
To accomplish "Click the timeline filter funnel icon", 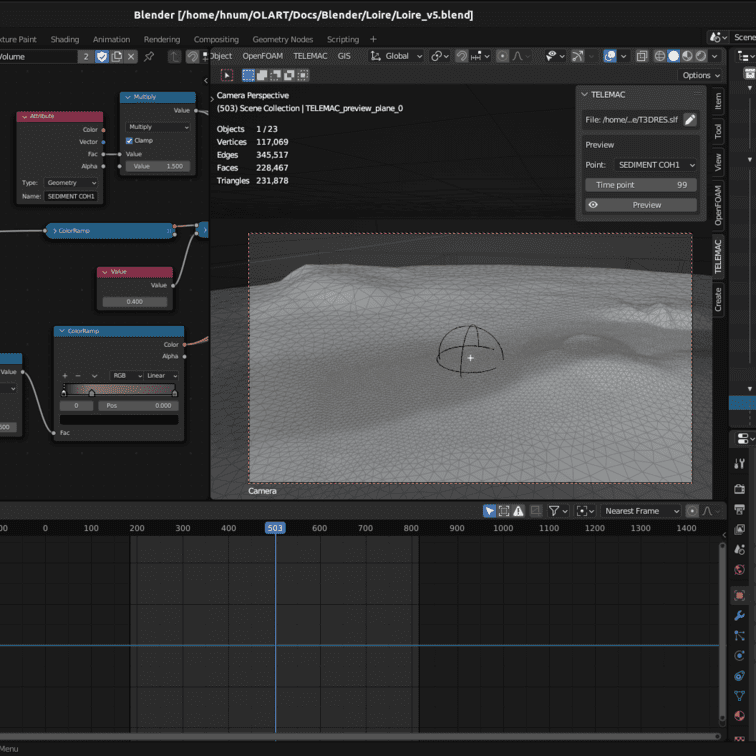I will [x=553, y=511].
